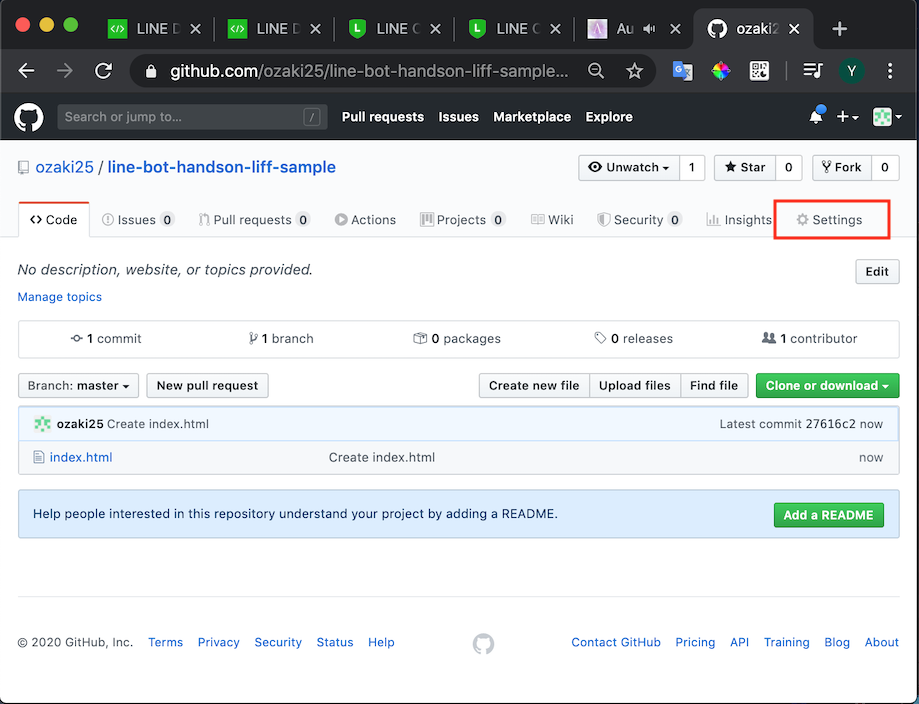Open the Actions tab

(365, 220)
